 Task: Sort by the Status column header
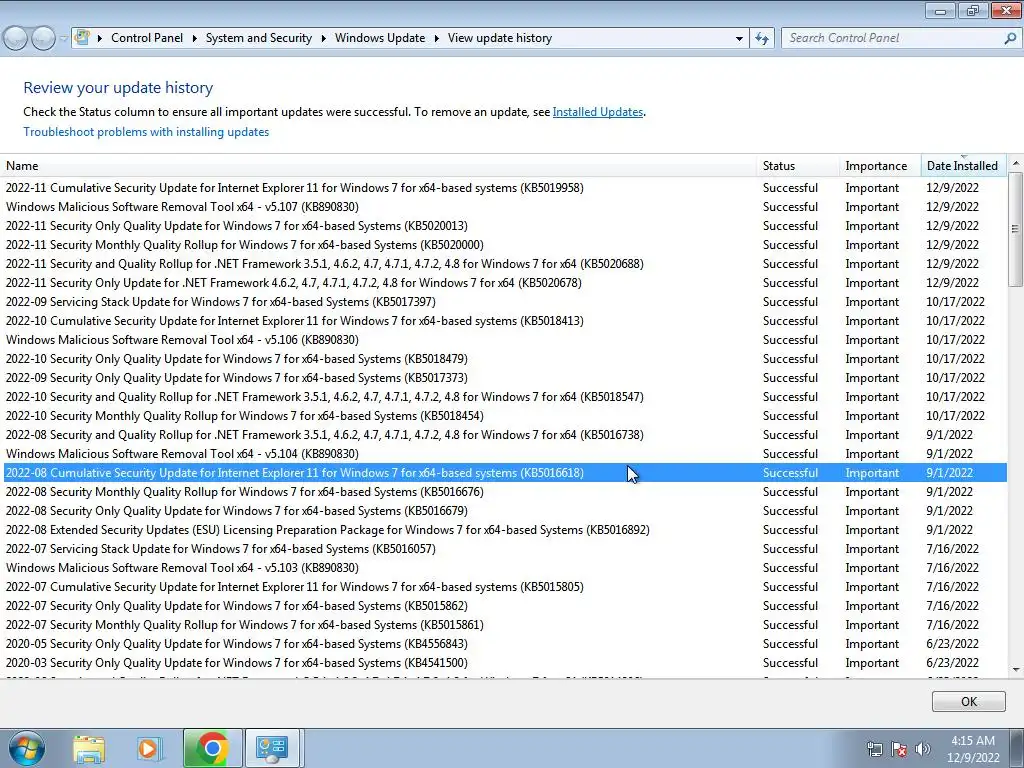point(798,166)
